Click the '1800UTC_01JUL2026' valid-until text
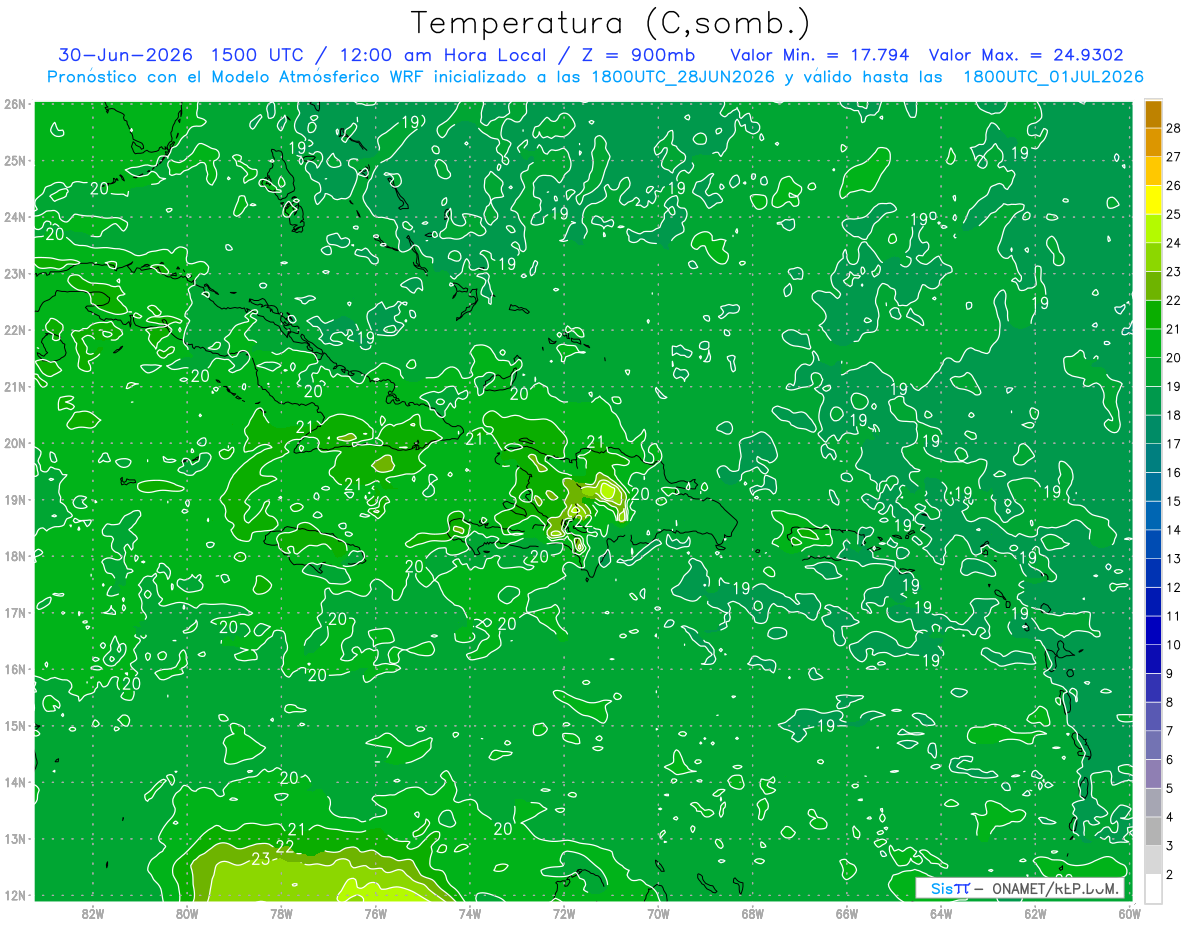 coord(1053,77)
